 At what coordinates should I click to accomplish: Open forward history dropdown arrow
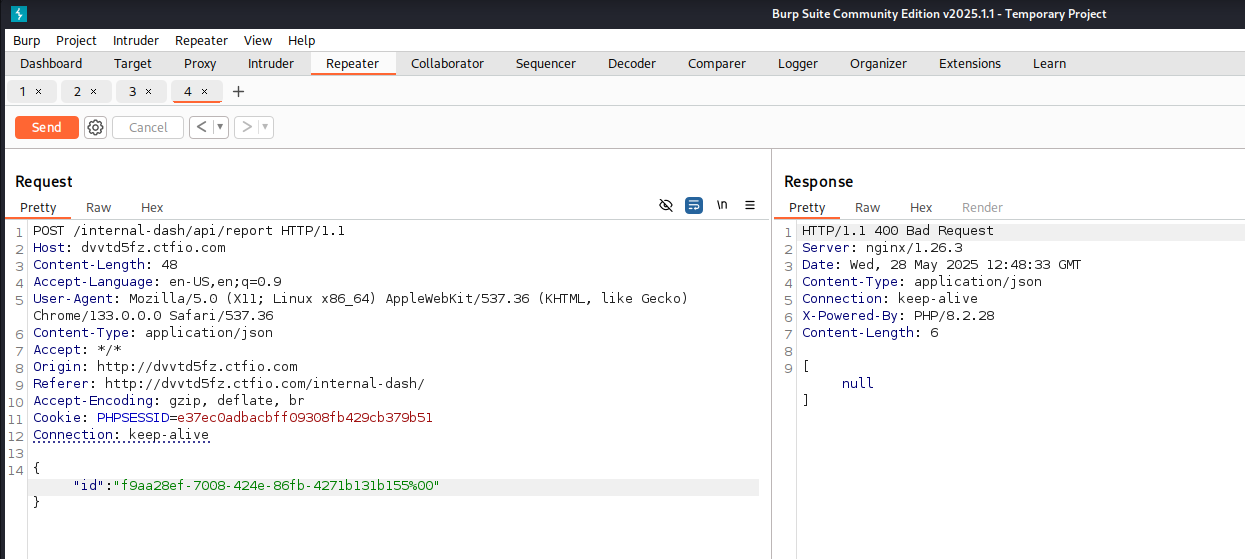pos(265,127)
